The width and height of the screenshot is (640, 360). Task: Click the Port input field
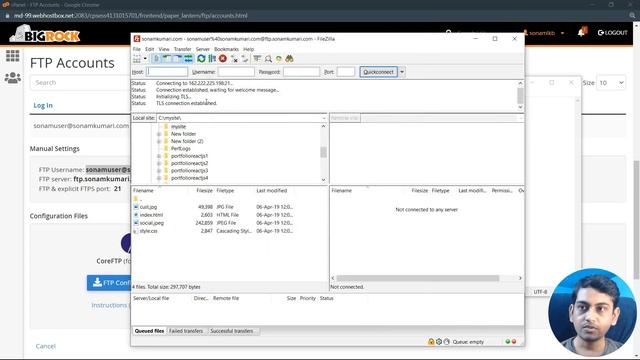pyautogui.click(x=346, y=72)
